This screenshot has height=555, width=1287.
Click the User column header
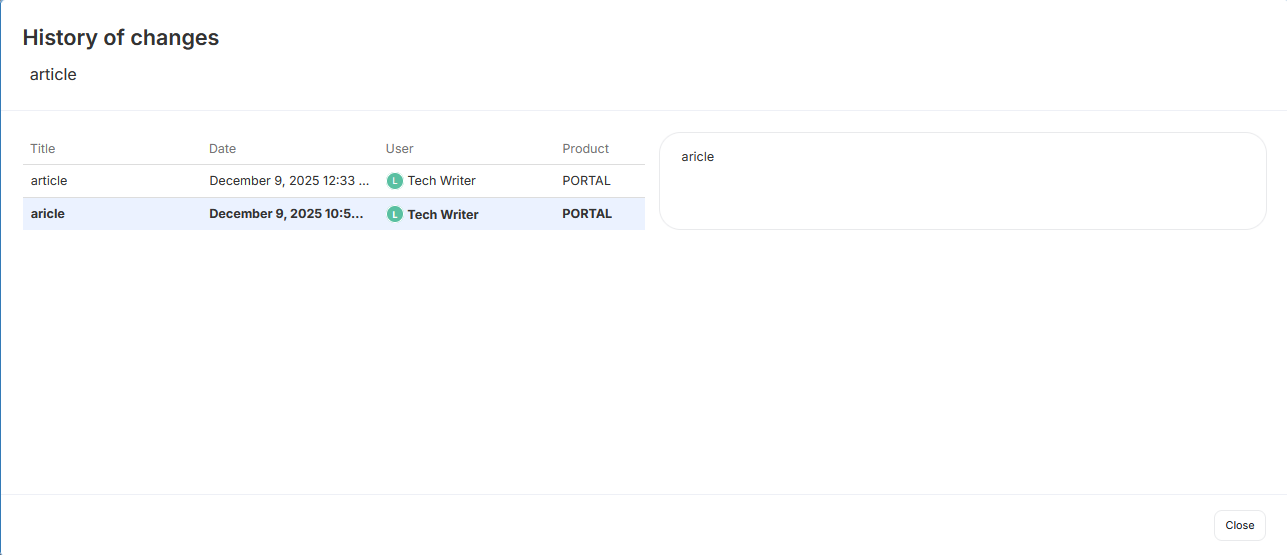[x=399, y=149]
